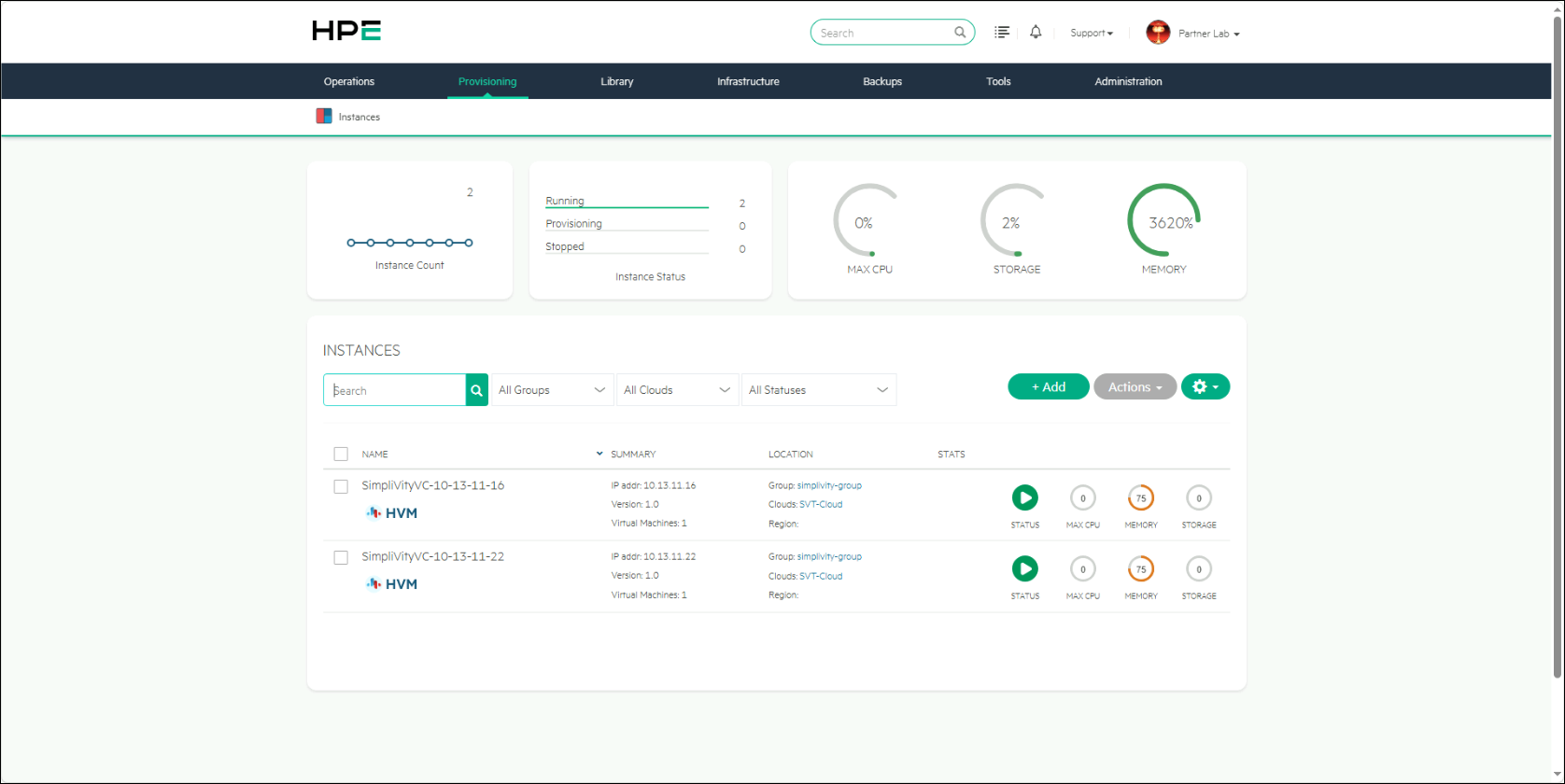Open the simplivity-group link in first row

click(829, 485)
